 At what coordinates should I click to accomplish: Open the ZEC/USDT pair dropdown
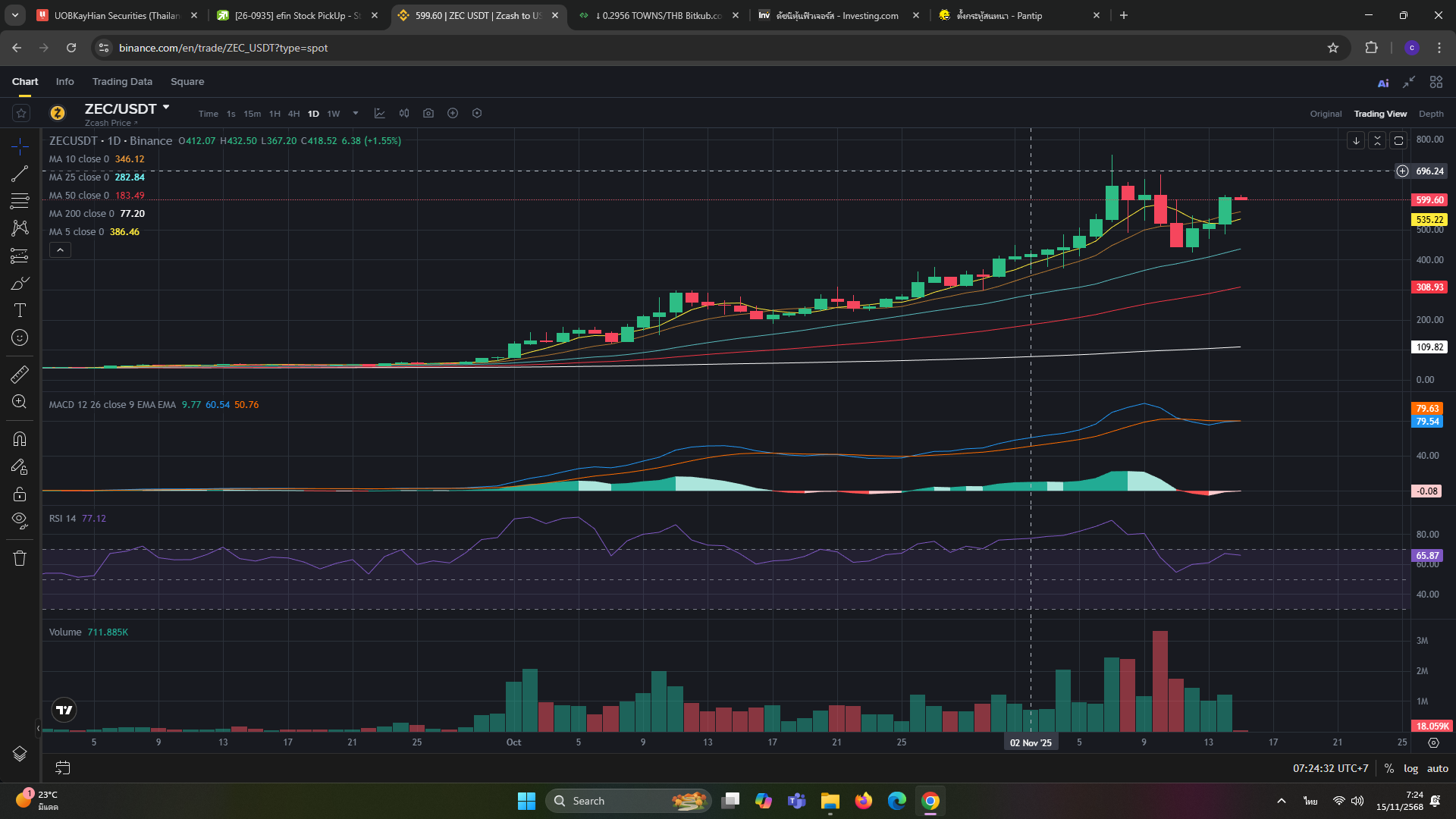coord(166,108)
